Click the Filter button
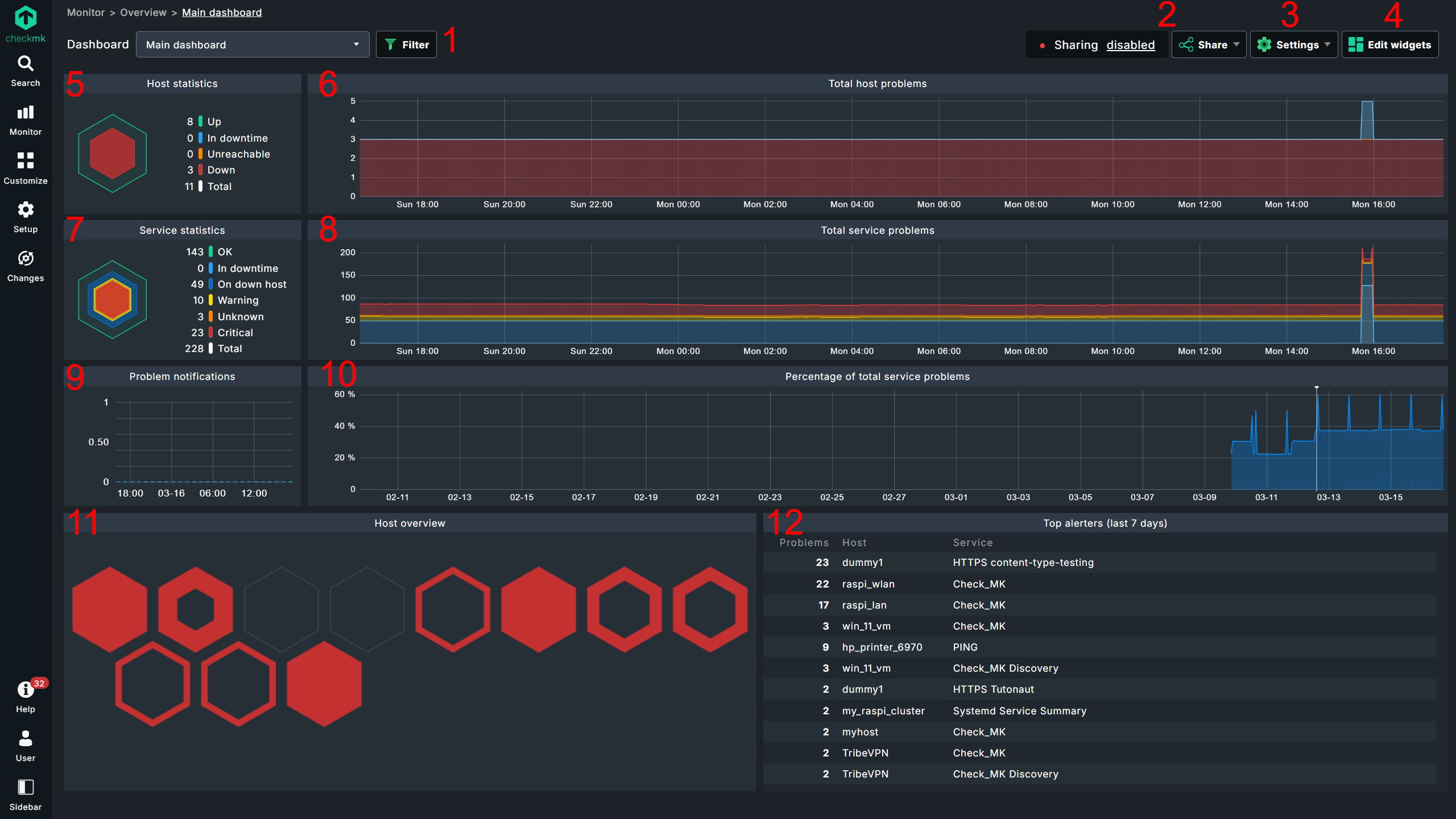Screen dimensions: 1456x819 (406, 44)
